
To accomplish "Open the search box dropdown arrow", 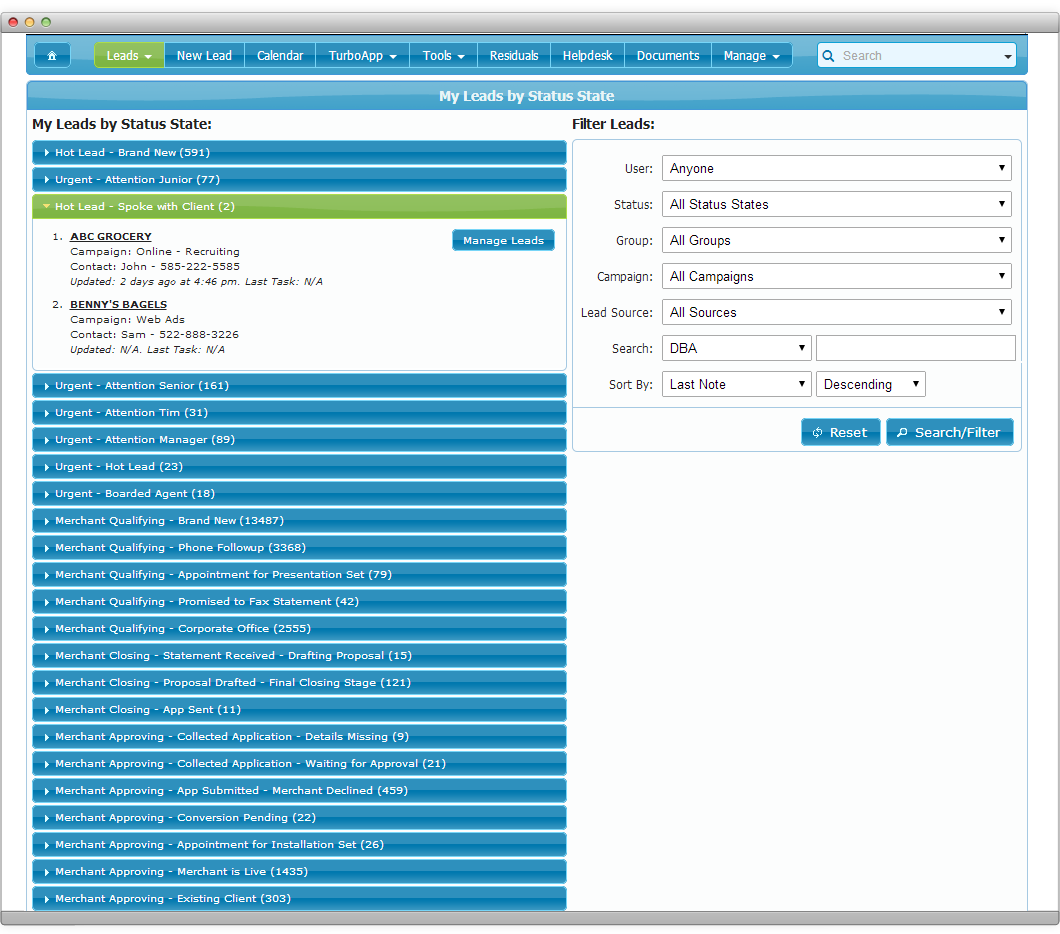I will coord(1007,57).
